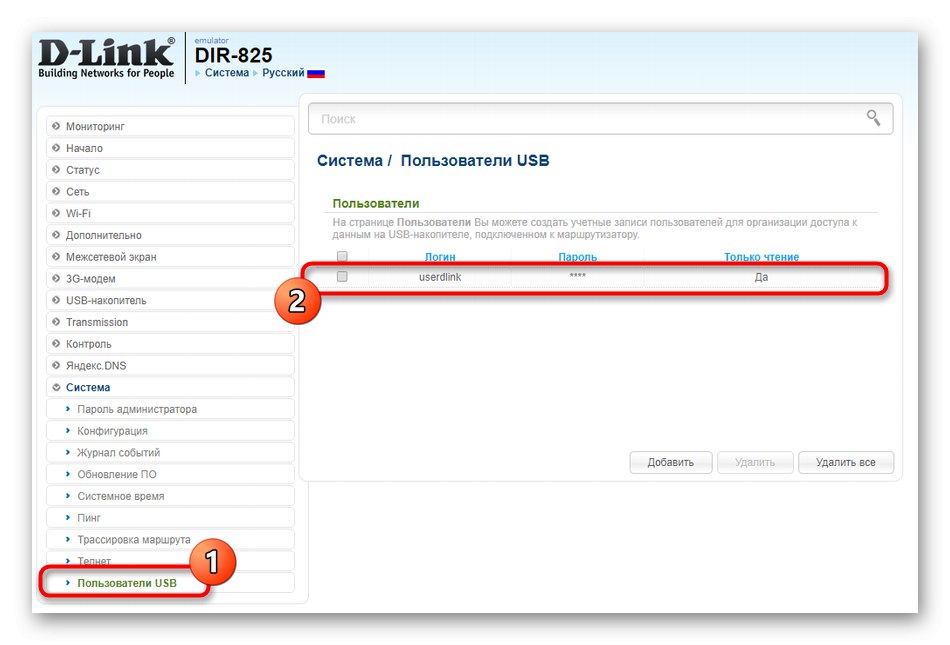Expand the Transmission menu section
Screen dimensions: 950x645
point(170,322)
